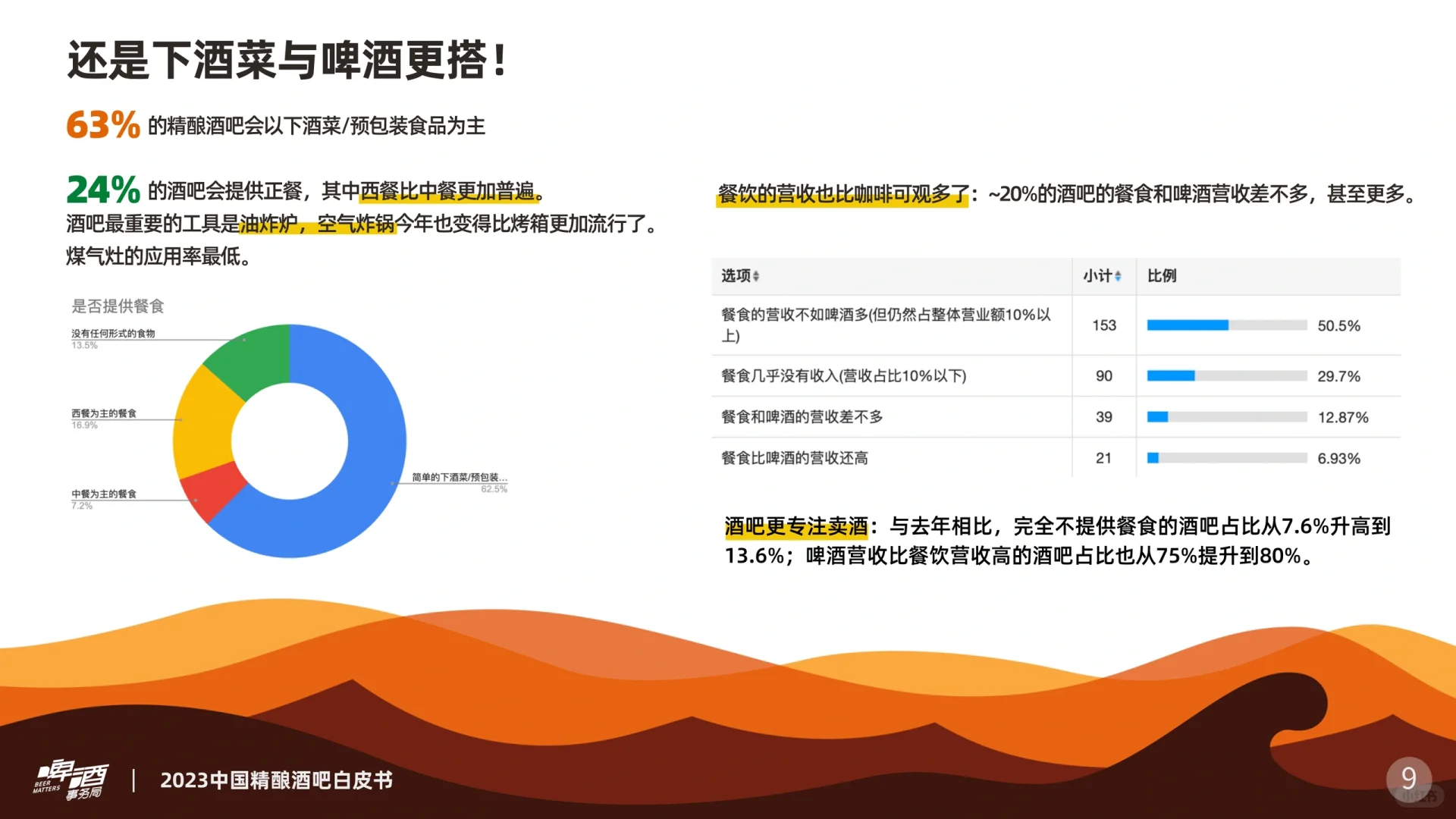This screenshot has height=819, width=1456.
Task: Click the 啤酒事务局 Beer Matters logo
Action: click(71, 780)
